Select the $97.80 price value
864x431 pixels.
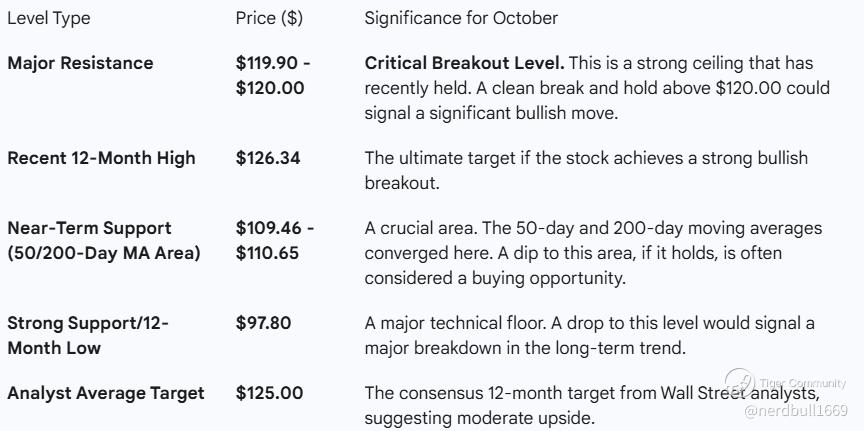pyautogui.click(x=264, y=323)
